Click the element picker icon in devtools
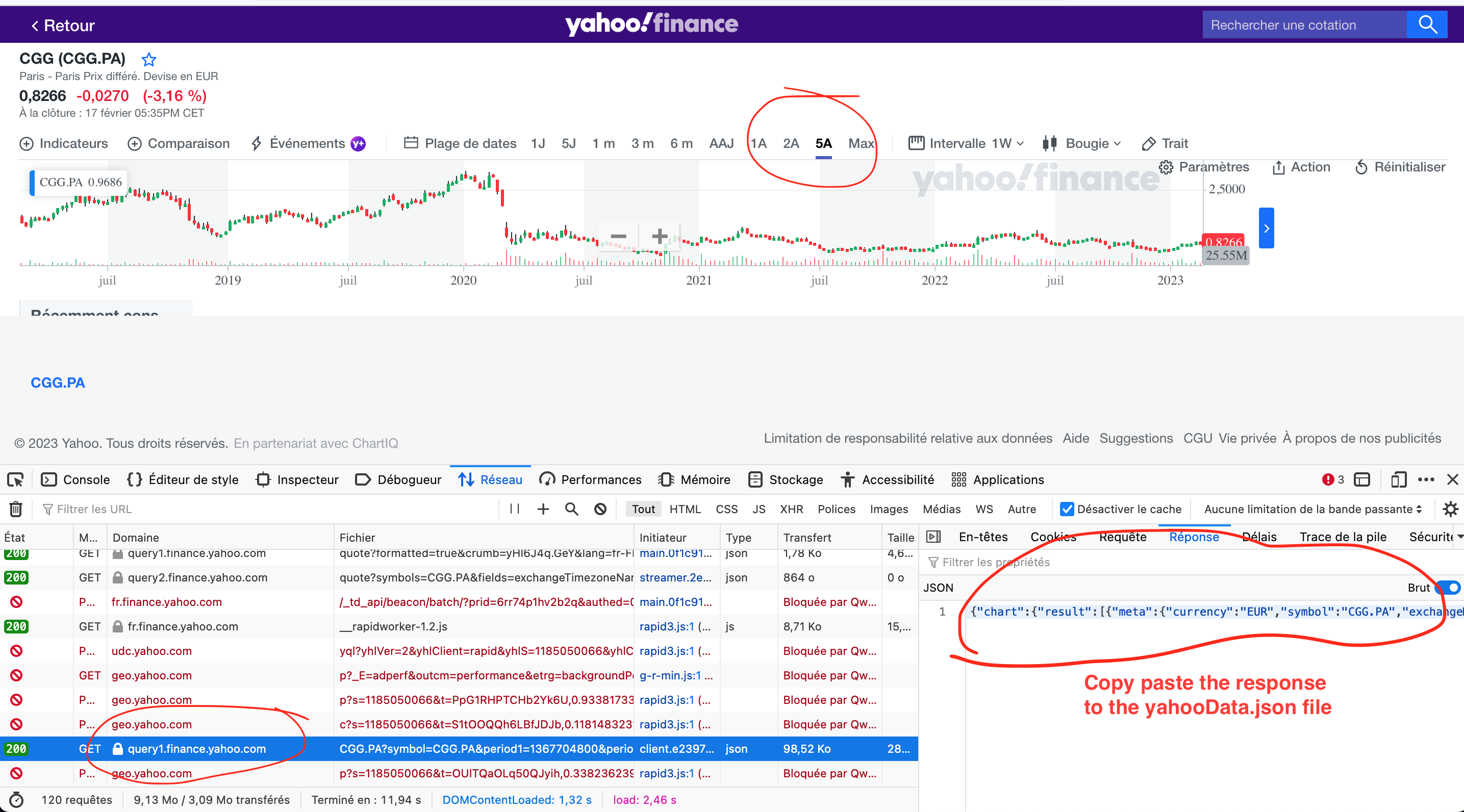The width and height of the screenshot is (1464, 812). coord(15,479)
